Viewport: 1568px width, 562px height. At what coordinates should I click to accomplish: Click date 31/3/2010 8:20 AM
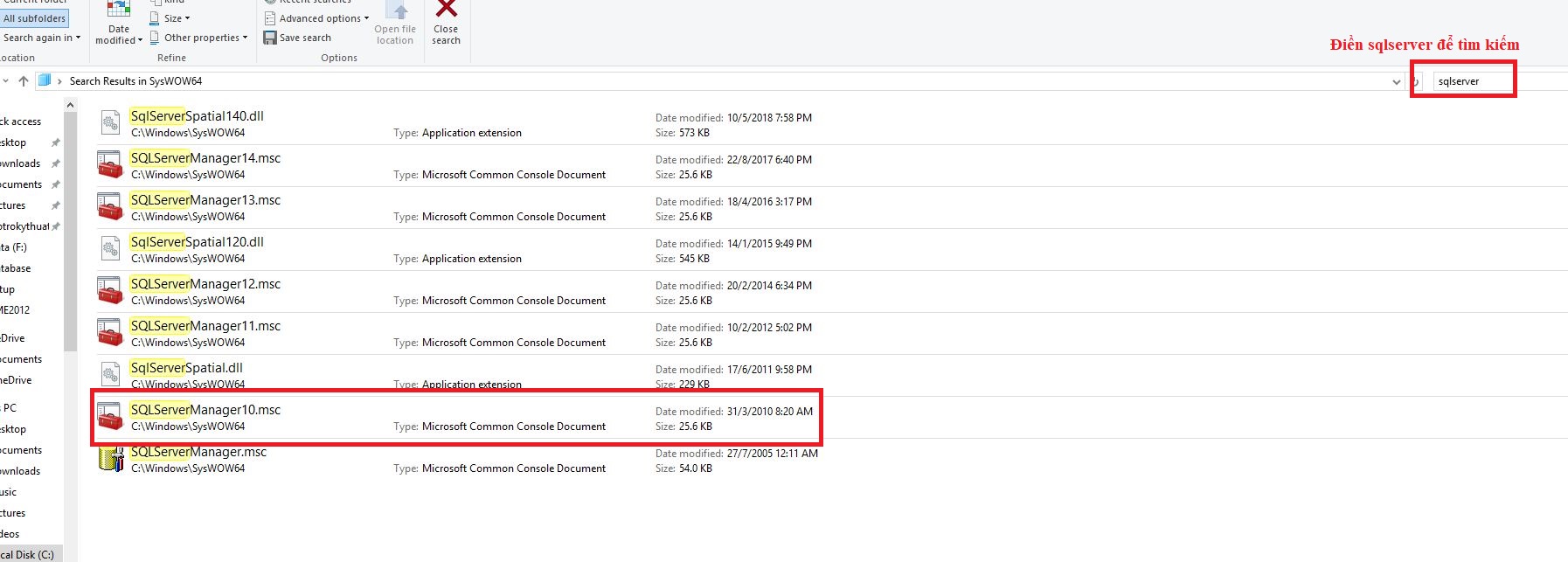[x=770, y=412]
